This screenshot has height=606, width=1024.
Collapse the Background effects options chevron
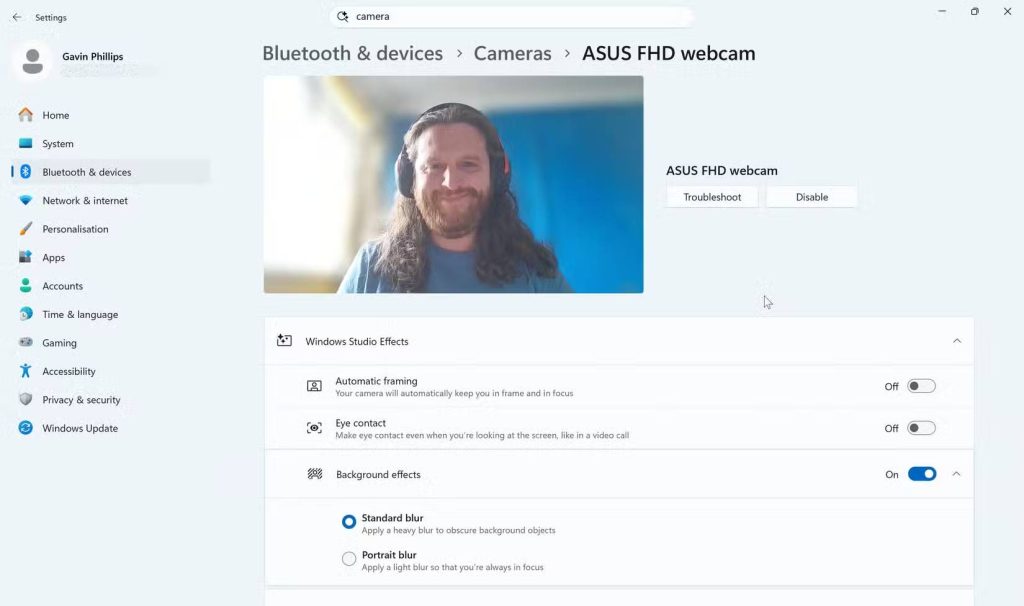coord(956,474)
